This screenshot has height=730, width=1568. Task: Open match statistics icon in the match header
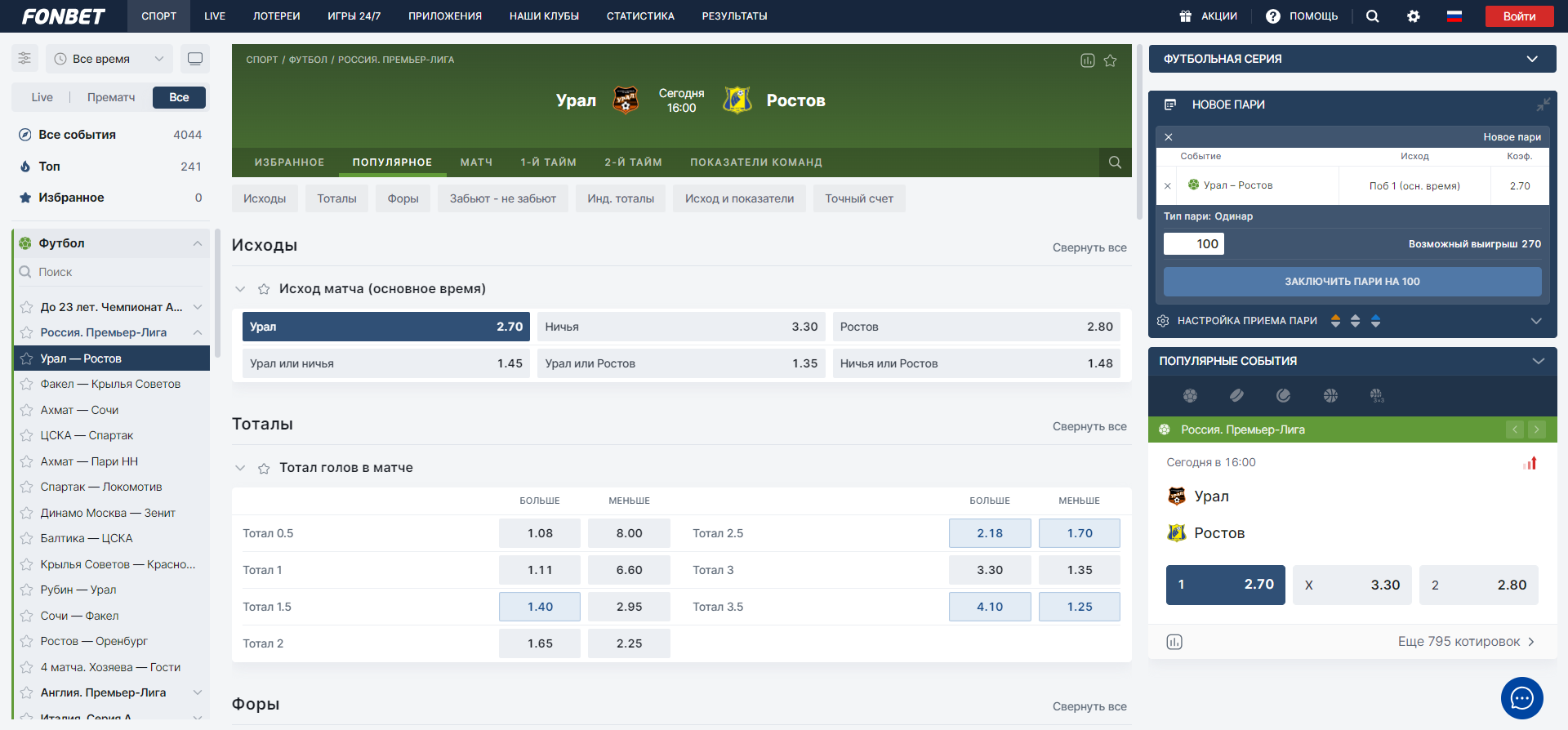pyautogui.click(x=1087, y=60)
